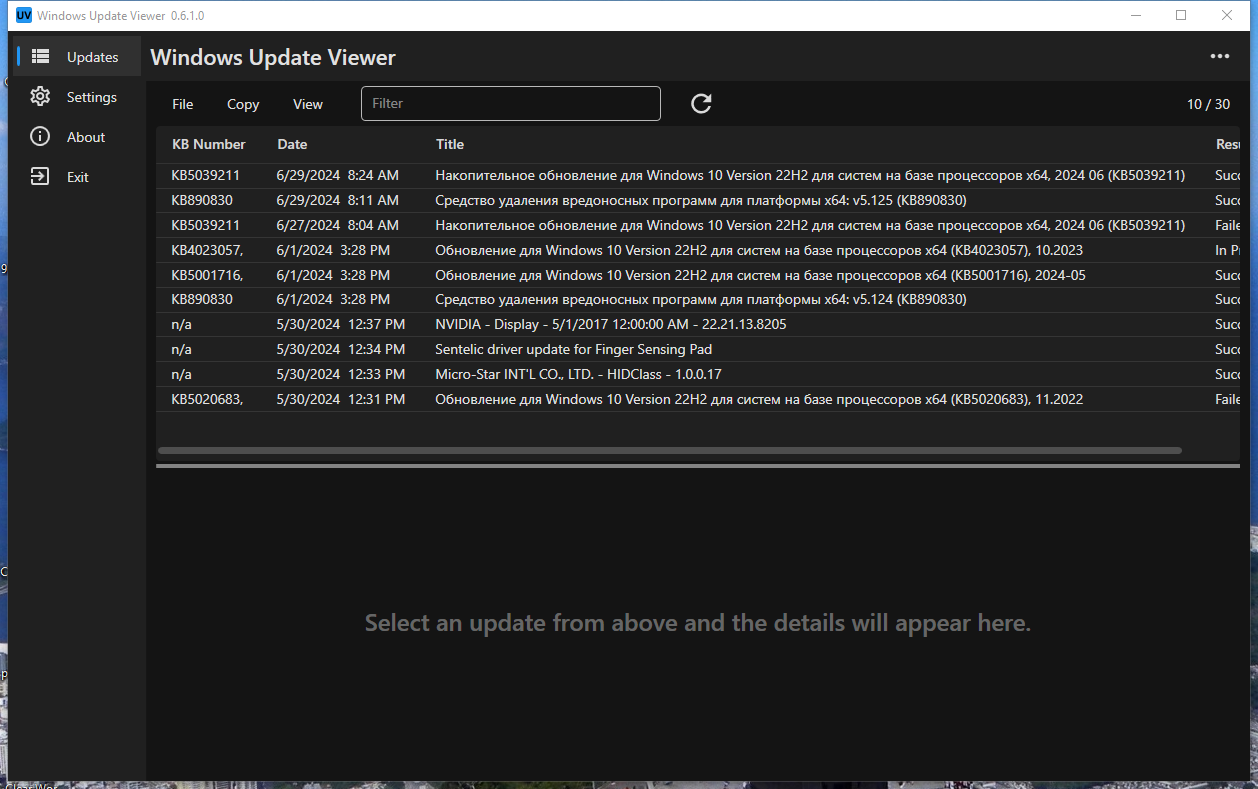Maximize the Windows Update Viewer window
1258x789 pixels.
click(x=1181, y=15)
